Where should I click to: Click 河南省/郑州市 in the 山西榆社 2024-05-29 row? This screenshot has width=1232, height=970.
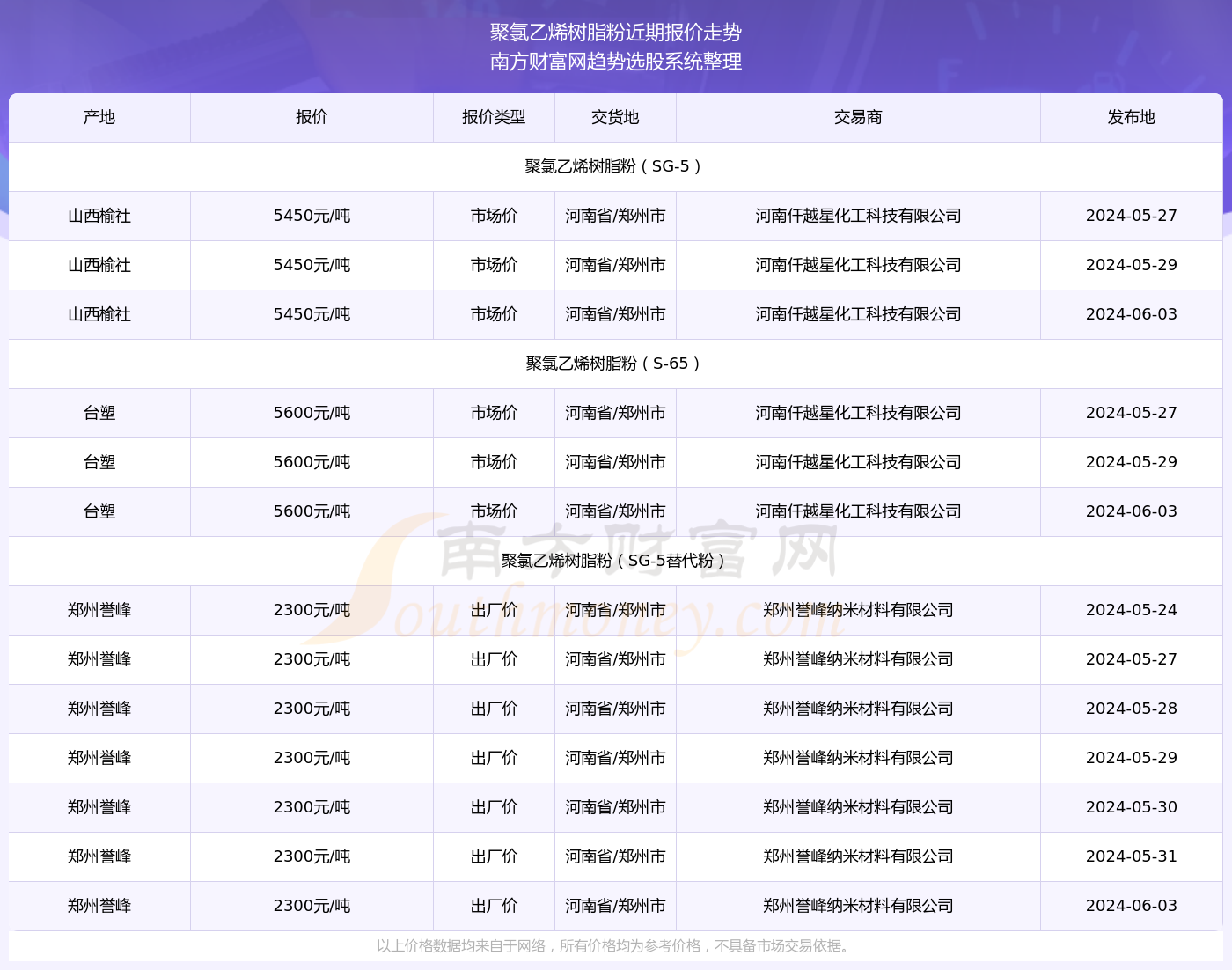point(615,265)
